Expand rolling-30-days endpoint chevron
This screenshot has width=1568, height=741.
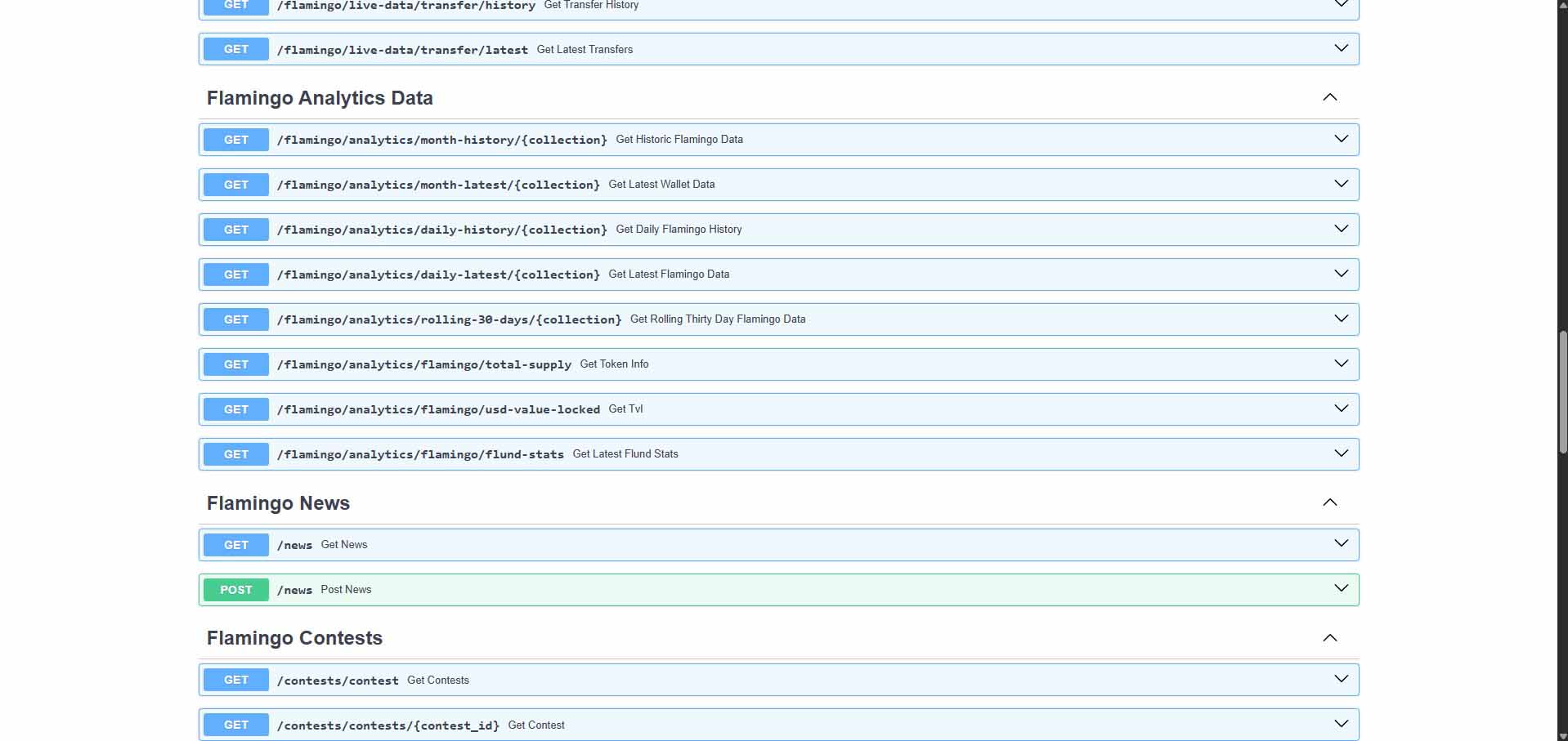click(x=1341, y=319)
